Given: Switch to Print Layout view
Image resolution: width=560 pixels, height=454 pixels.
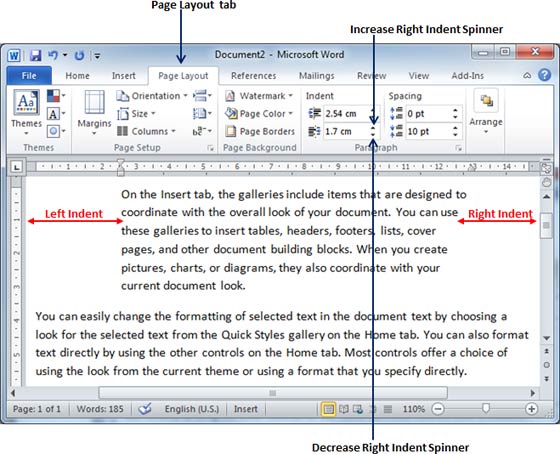Looking at the screenshot, I should pyautogui.click(x=328, y=409).
